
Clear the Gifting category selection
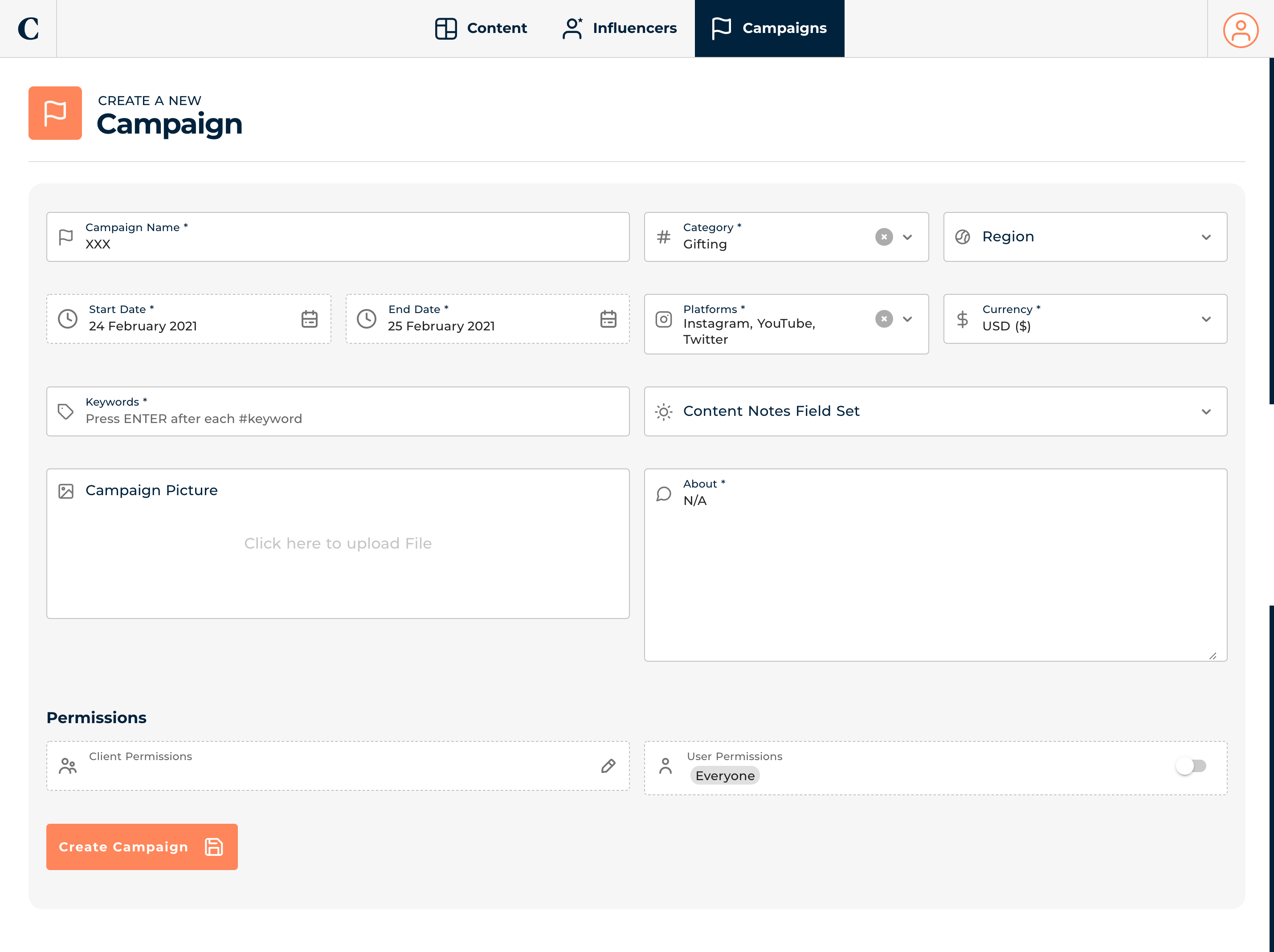click(883, 237)
